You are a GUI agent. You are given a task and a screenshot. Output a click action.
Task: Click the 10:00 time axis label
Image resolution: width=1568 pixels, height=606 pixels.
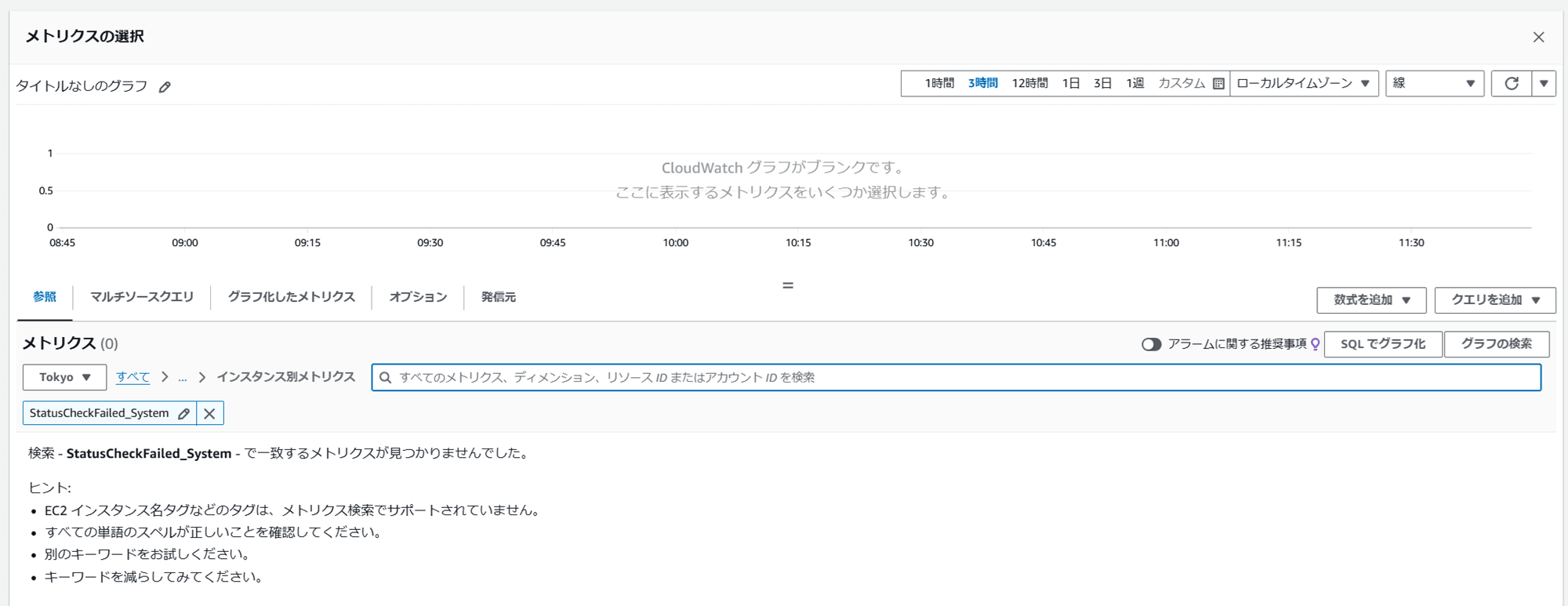676,243
